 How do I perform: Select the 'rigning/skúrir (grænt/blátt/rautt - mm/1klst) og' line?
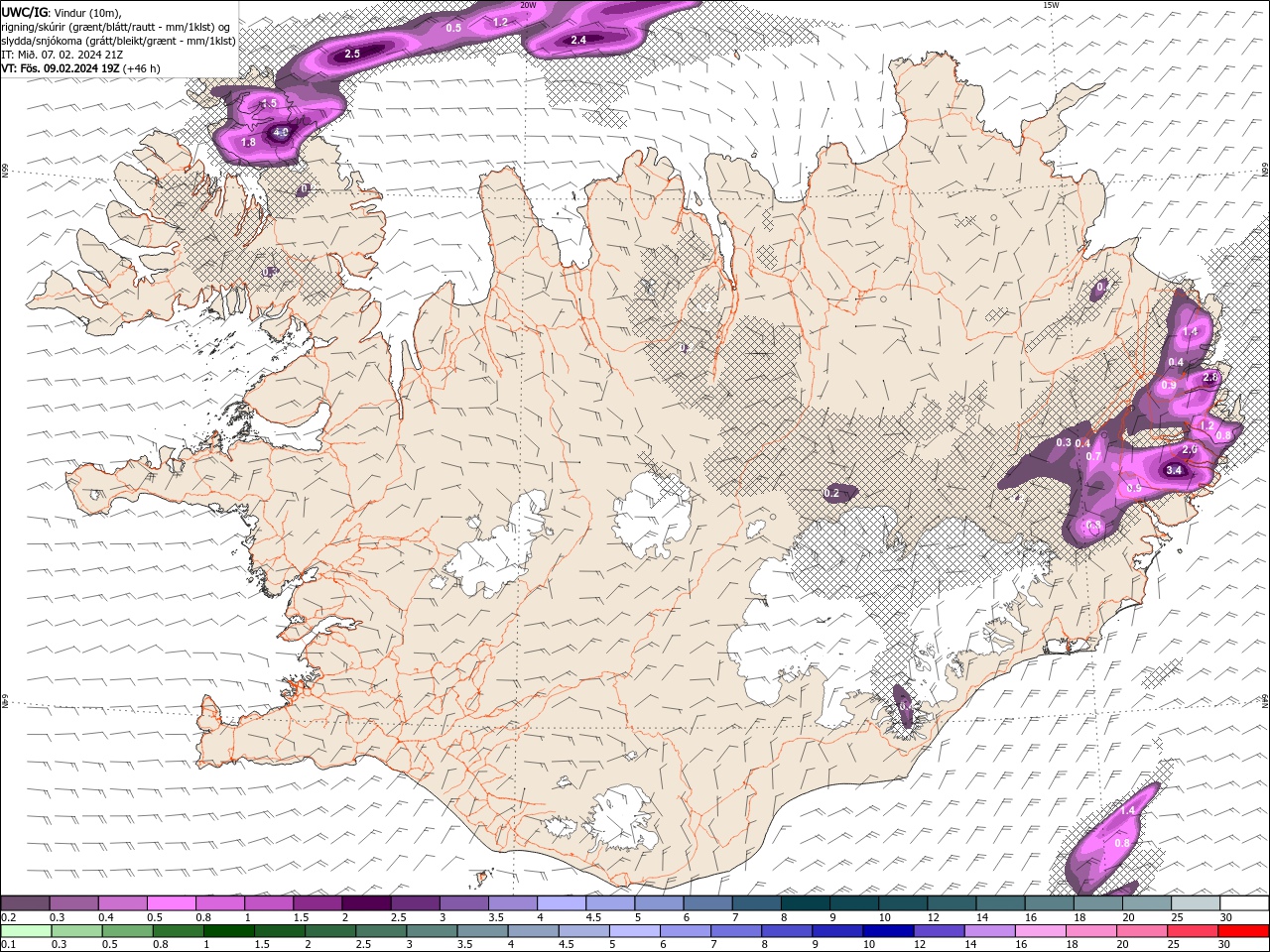pyautogui.click(x=117, y=27)
